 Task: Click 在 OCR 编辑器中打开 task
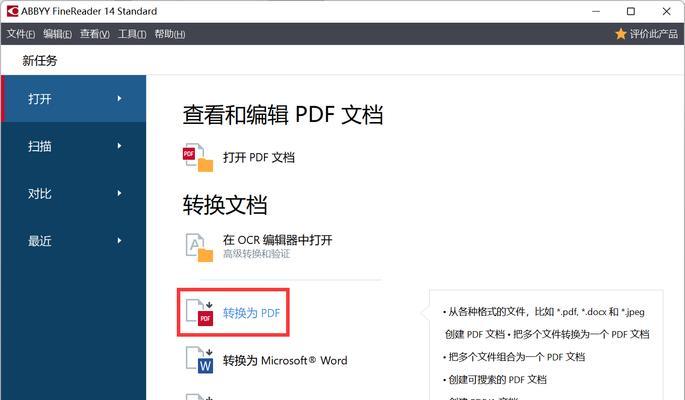(x=278, y=240)
